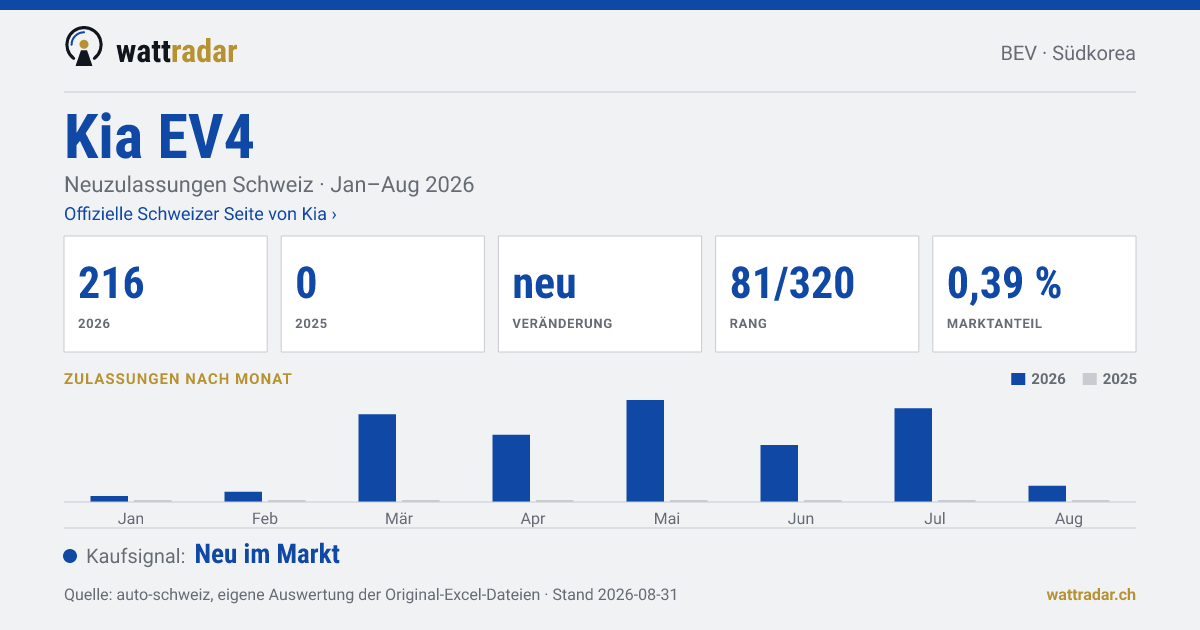Click the 'Quelle: auto-schweiz' source note

pyautogui.click(x=371, y=594)
